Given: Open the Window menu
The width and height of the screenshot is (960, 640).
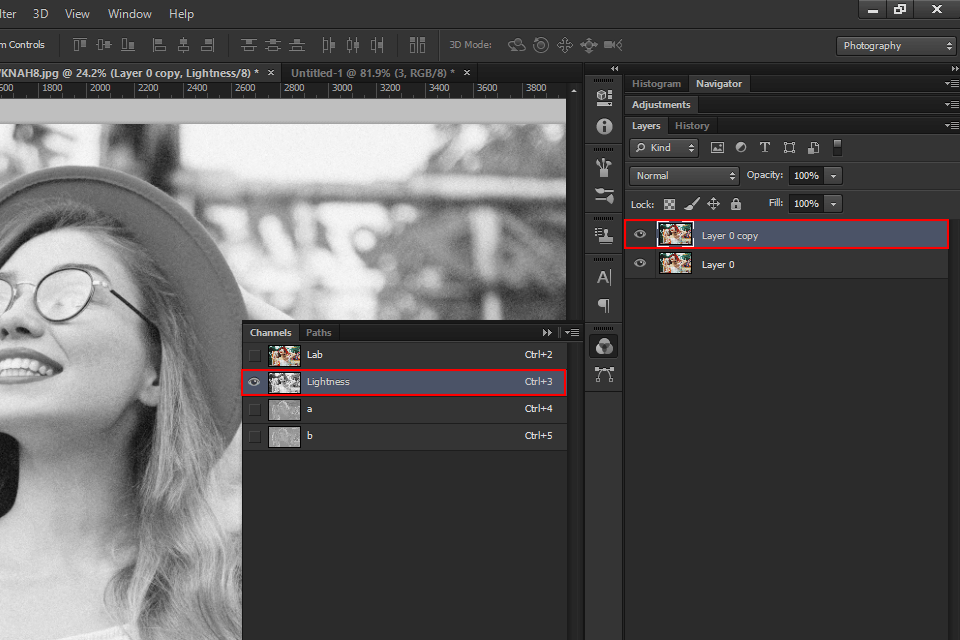Looking at the screenshot, I should 129,14.
